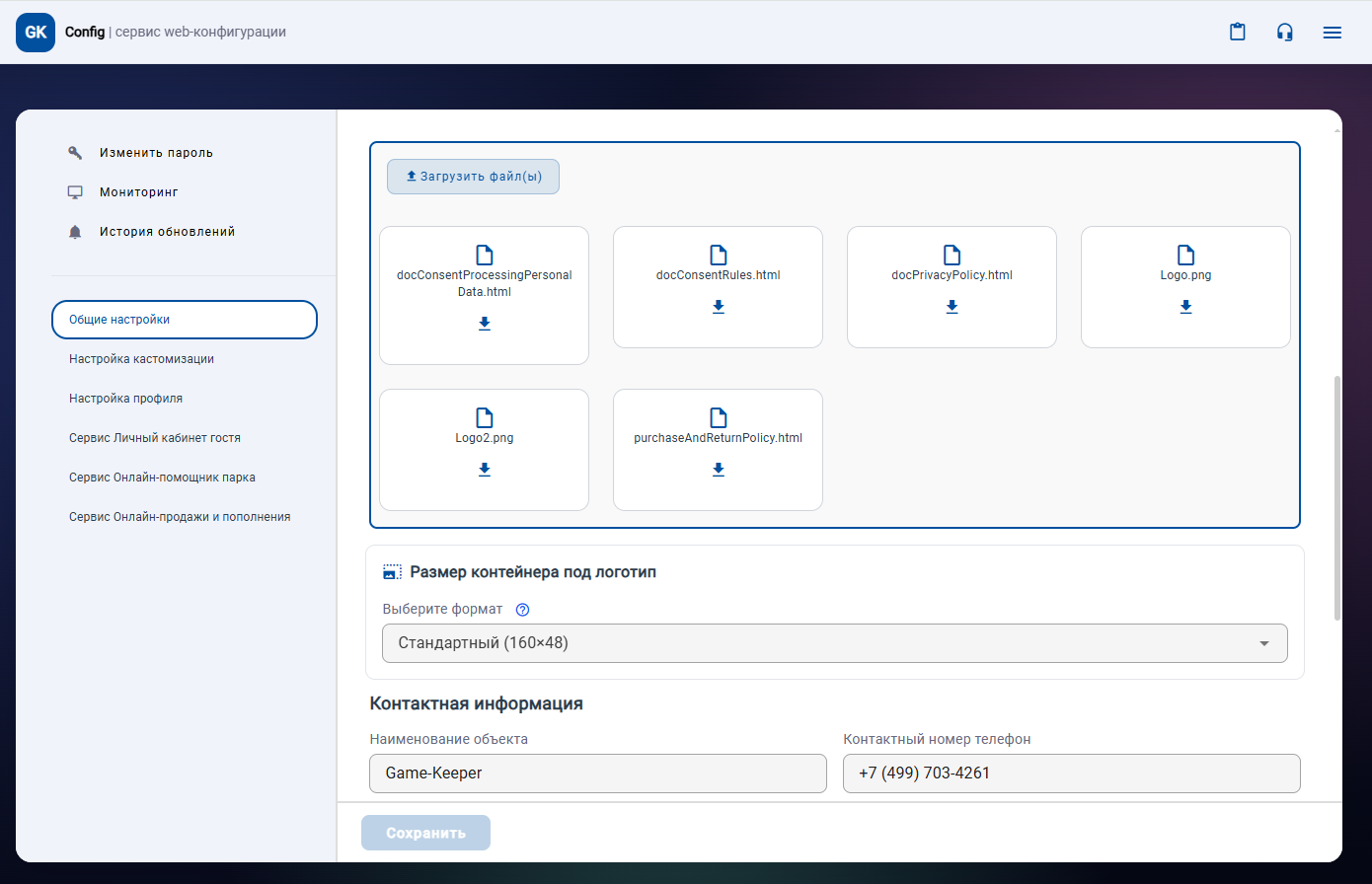This screenshot has width=1372, height=884.
Task: Click the clipboard icon in top header
Action: pos(1237,32)
